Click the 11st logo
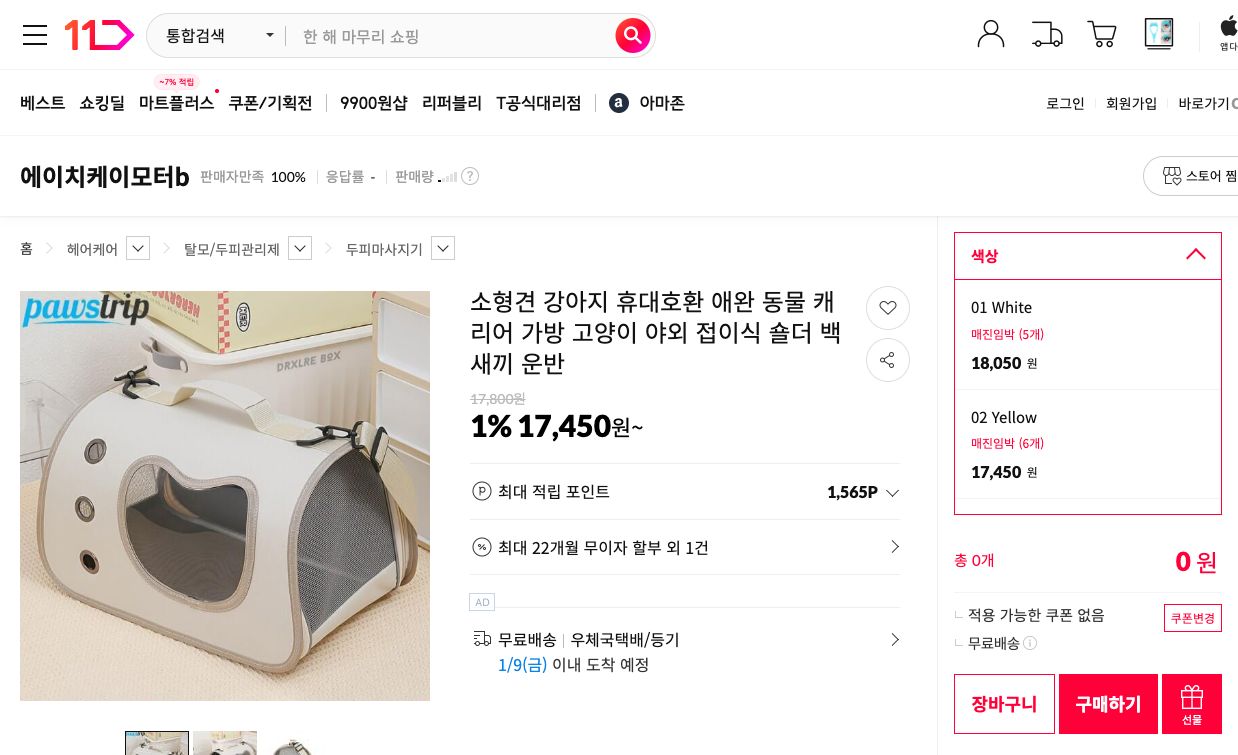This screenshot has width=1238, height=755. (x=98, y=35)
